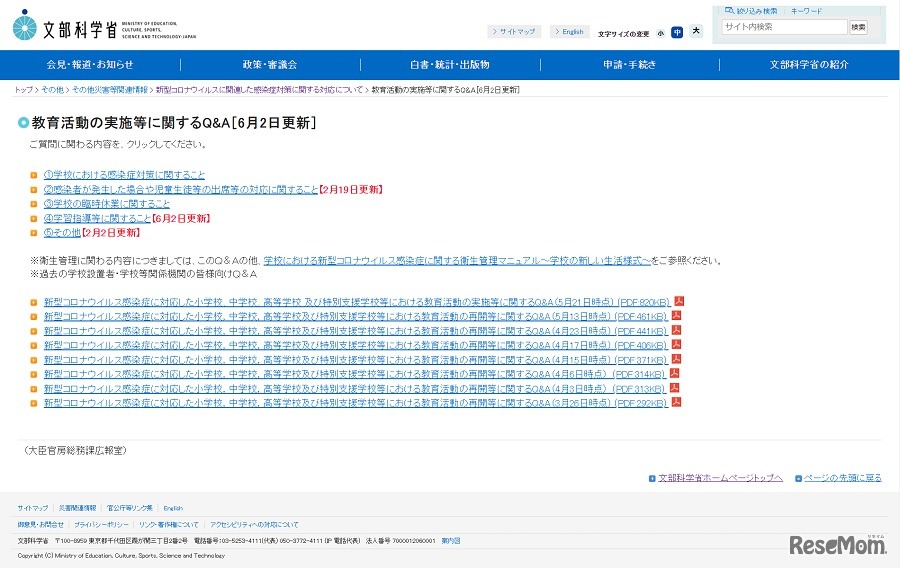Viewport: 900px width, 568px height.
Task: Click the MEXT logo in the header
Action: [x=104, y=27]
